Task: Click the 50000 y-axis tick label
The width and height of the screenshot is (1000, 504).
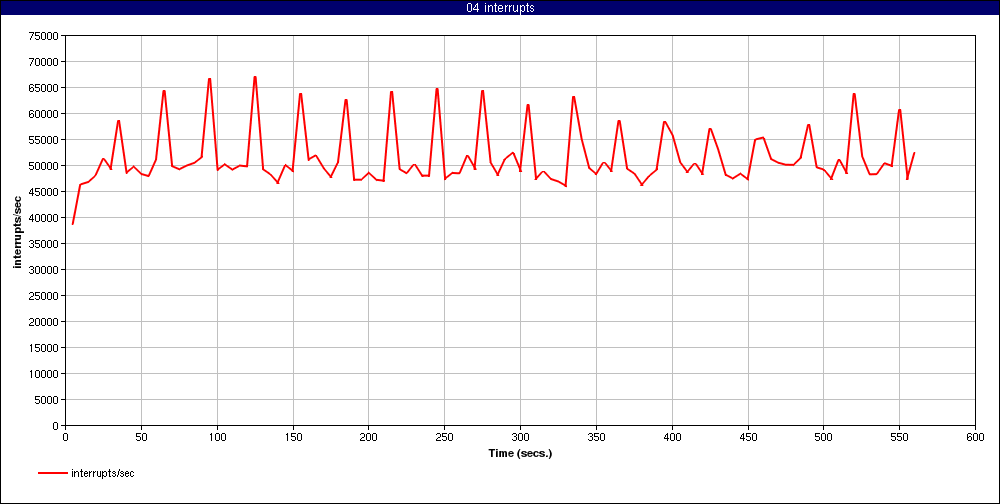Action: click(x=44, y=166)
